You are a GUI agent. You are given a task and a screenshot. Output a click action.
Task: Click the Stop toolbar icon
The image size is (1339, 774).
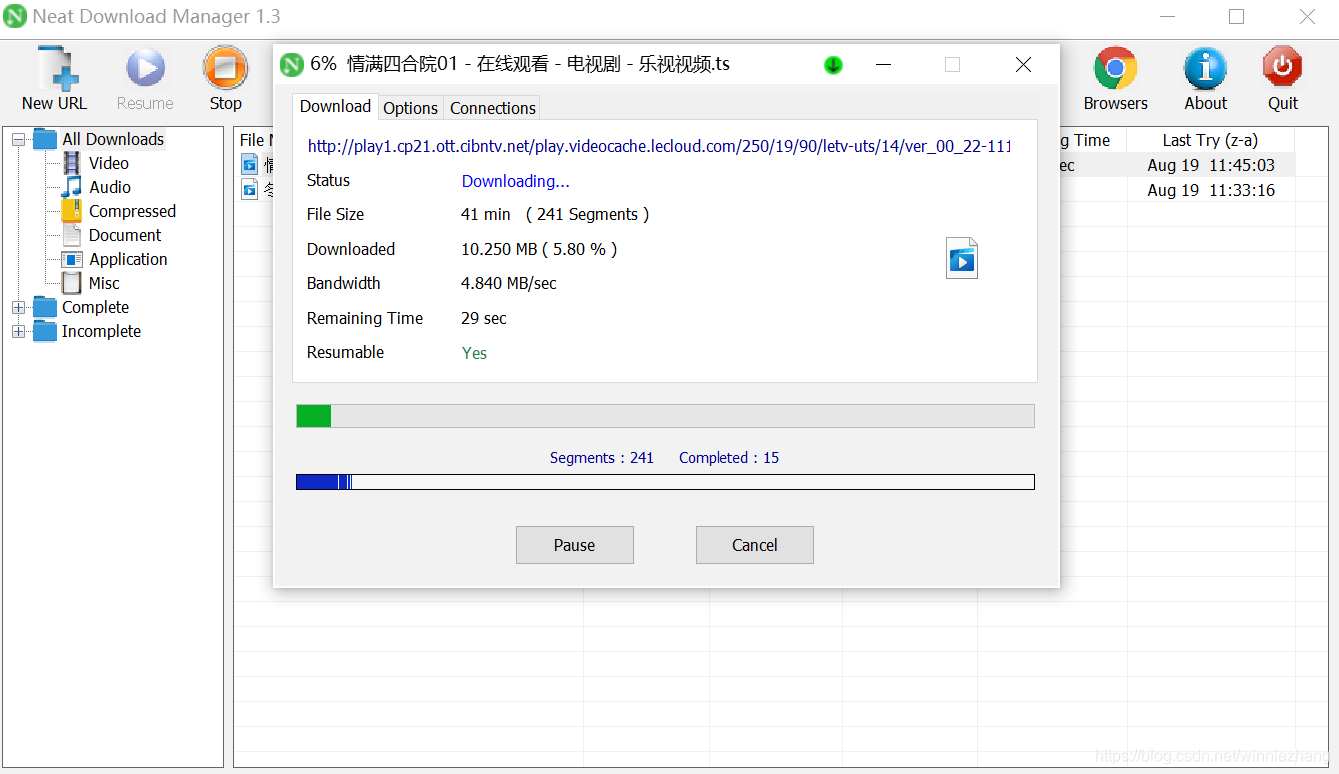[225, 69]
